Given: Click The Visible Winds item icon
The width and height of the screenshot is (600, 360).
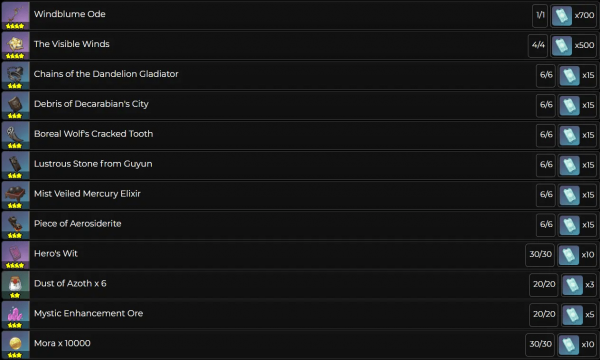Looking at the screenshot, I should 15,45.
